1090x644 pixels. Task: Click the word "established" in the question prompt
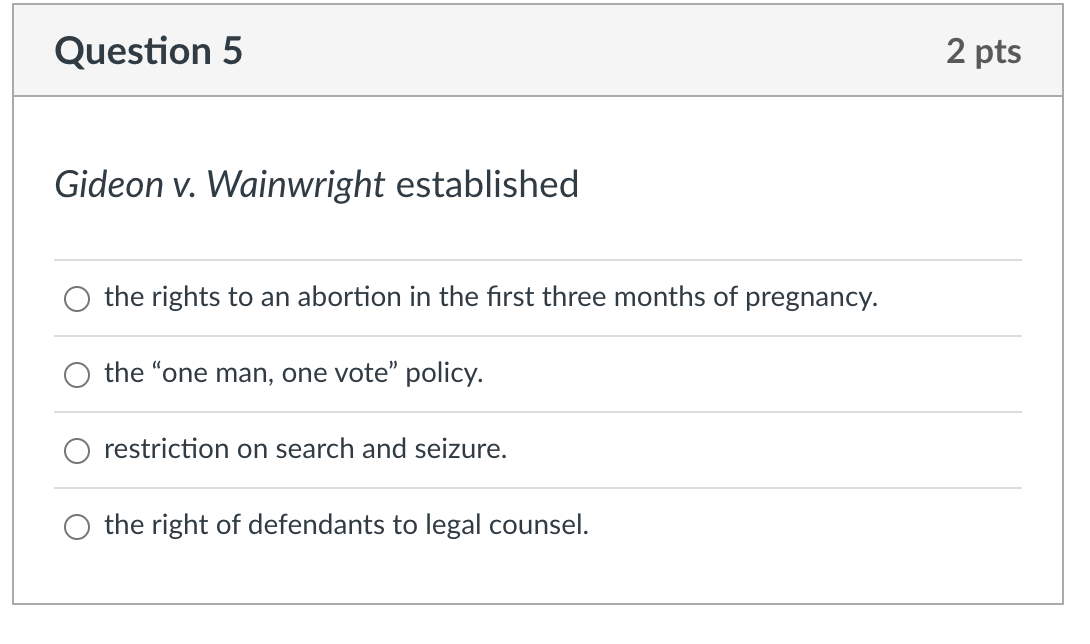[x=487, y=184]
